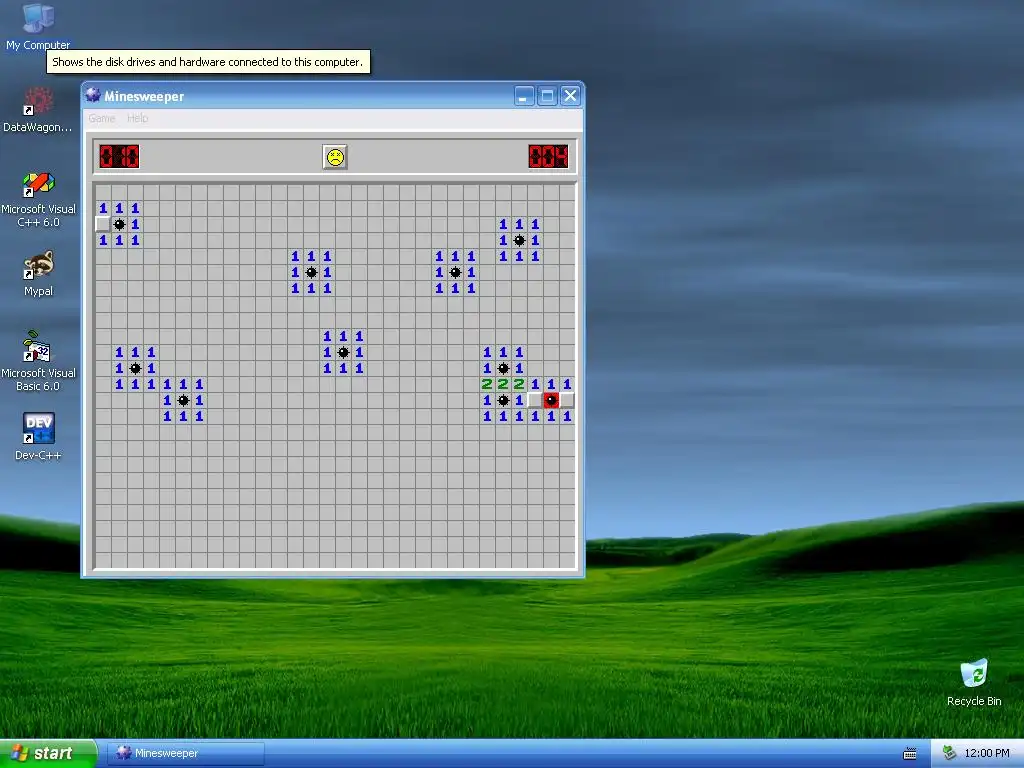The height and width of the screenshot is (768, 1024).
Task: Select the Mypal browser shortcut
Action: click(x=38, y=273)
